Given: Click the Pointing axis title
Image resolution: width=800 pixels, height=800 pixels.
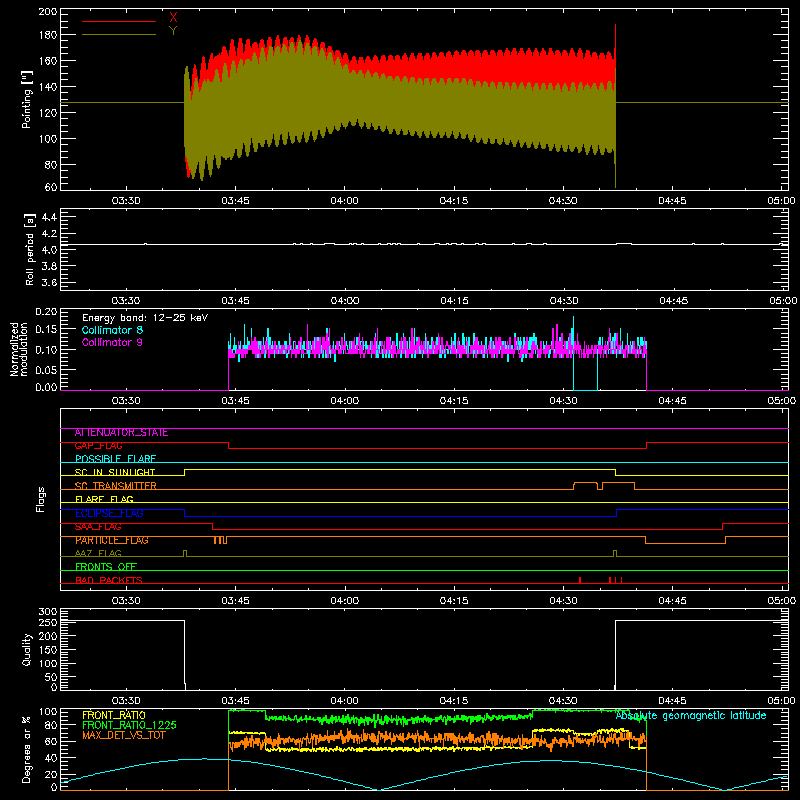Looking at the screenshot, I should [27, 99].
